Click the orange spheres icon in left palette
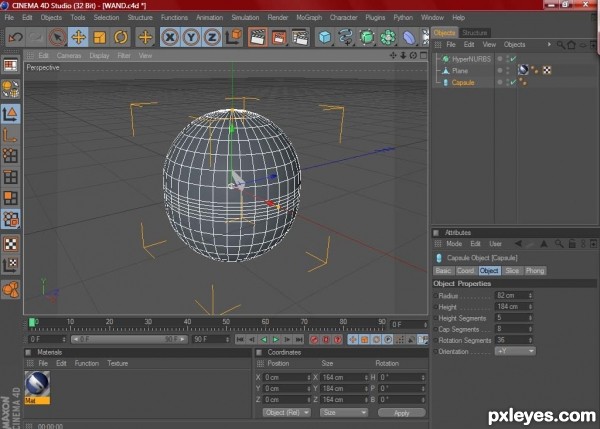The height and width of the screenshot is (429, 600). 10,290
